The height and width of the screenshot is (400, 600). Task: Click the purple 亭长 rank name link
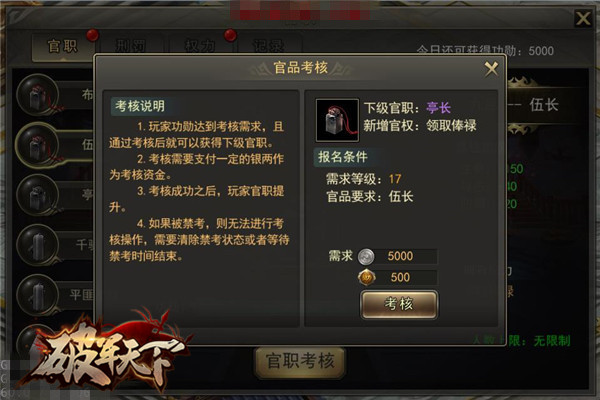tap(439, 108)
